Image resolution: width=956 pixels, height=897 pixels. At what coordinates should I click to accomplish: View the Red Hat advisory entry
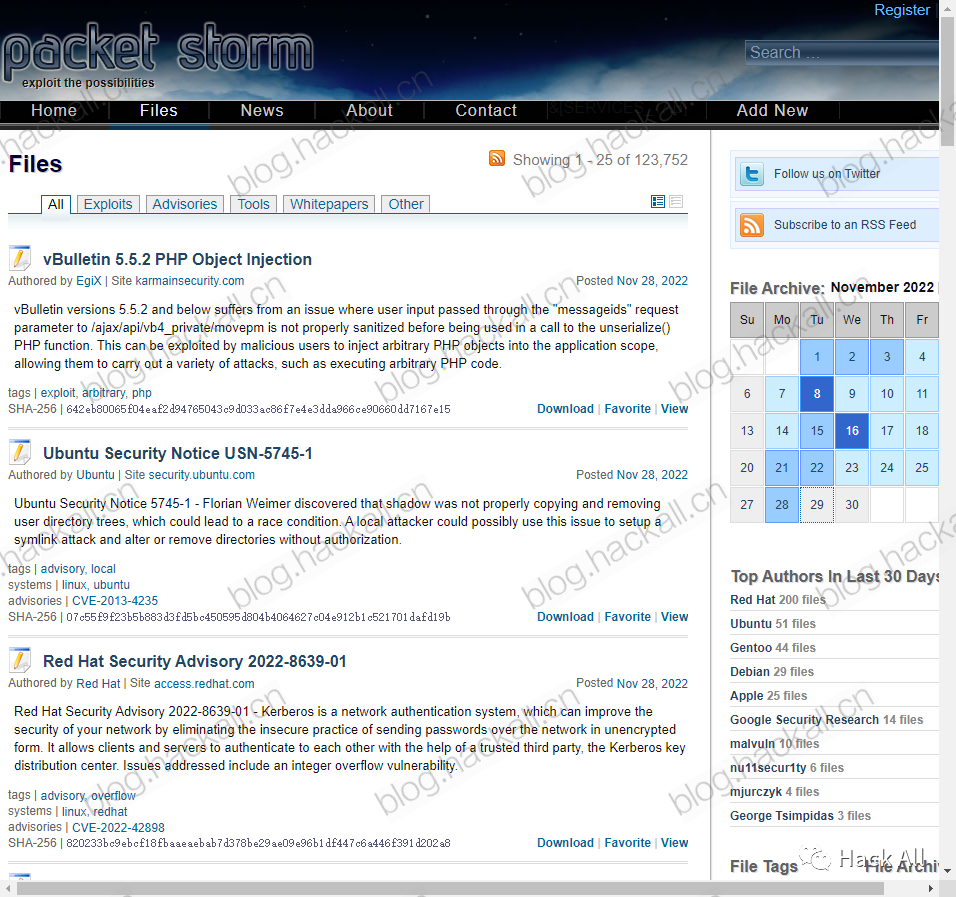point(674,843)
